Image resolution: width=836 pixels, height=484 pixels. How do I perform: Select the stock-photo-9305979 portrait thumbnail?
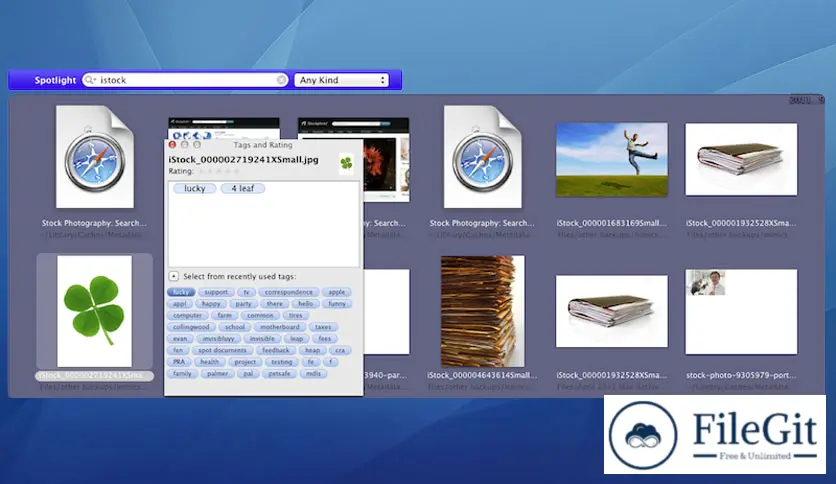(x=741, y=312)
